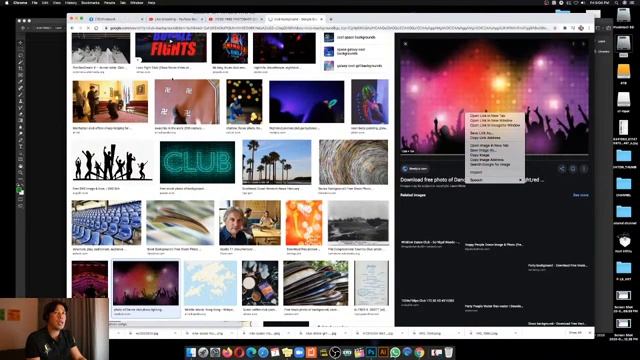
Task: Select the Type tool in Photoshop toolbar
Action: (x=20, y=147)
